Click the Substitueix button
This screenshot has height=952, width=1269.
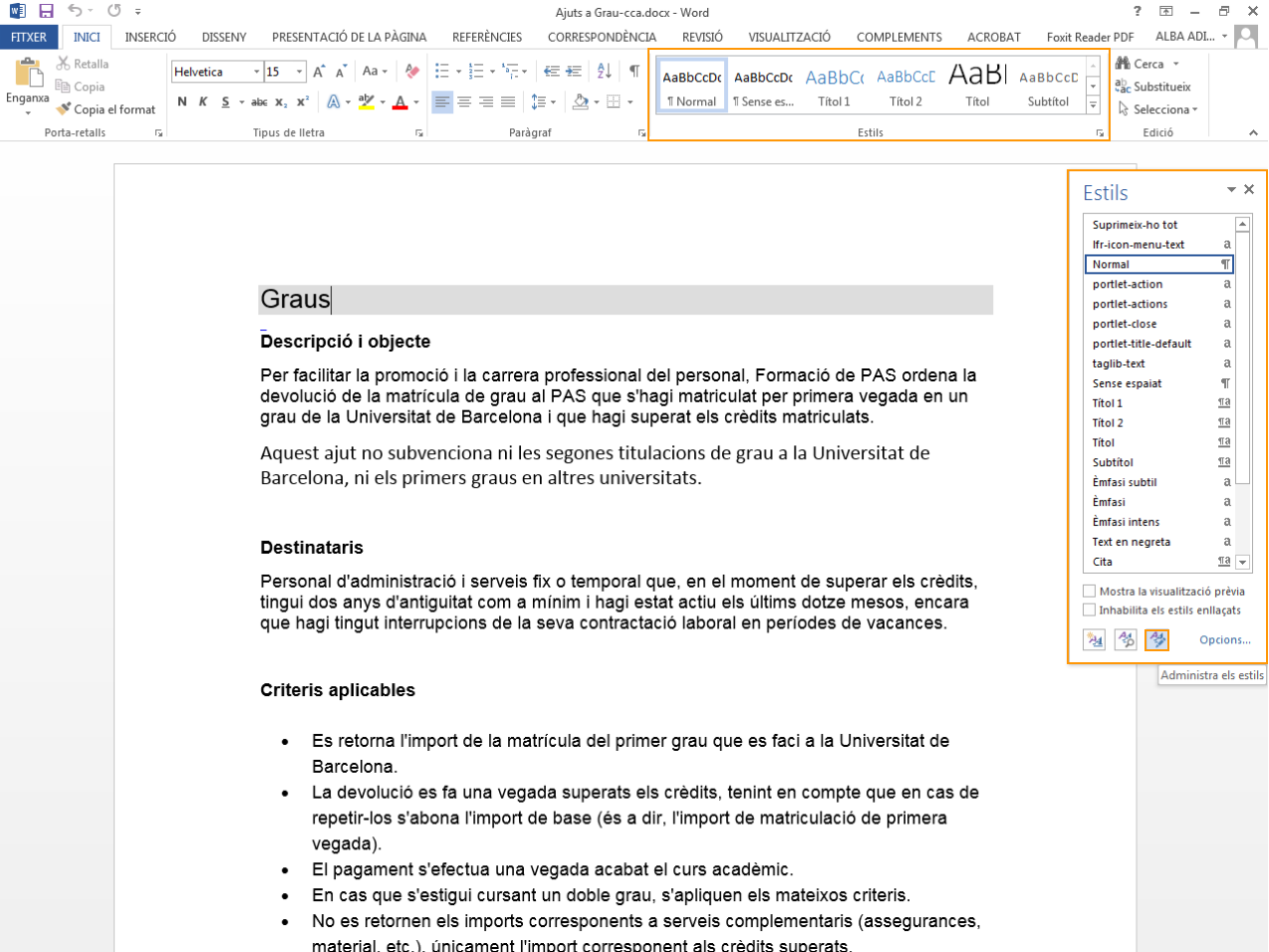point(1153,87)
